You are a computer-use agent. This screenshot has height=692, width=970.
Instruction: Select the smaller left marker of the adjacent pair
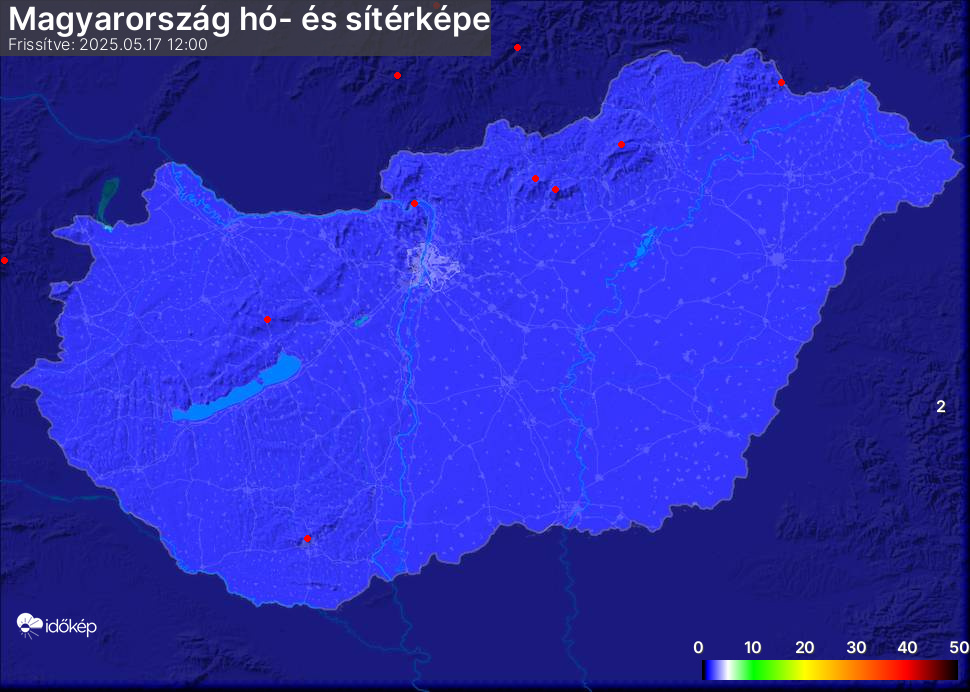pyautogui.click(x=535, y=179)
